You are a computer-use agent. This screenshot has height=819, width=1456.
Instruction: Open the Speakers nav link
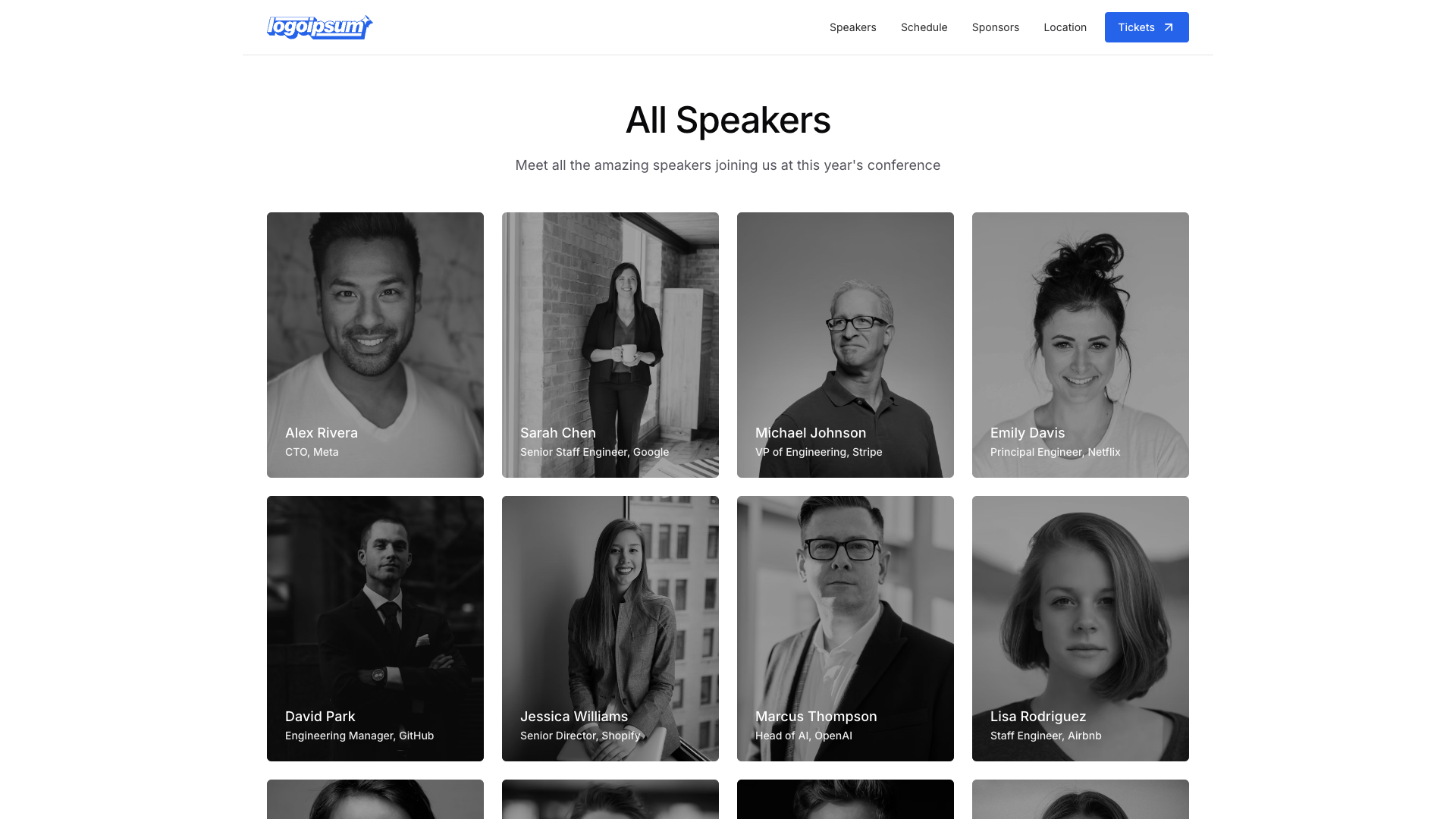coord(852,27)
